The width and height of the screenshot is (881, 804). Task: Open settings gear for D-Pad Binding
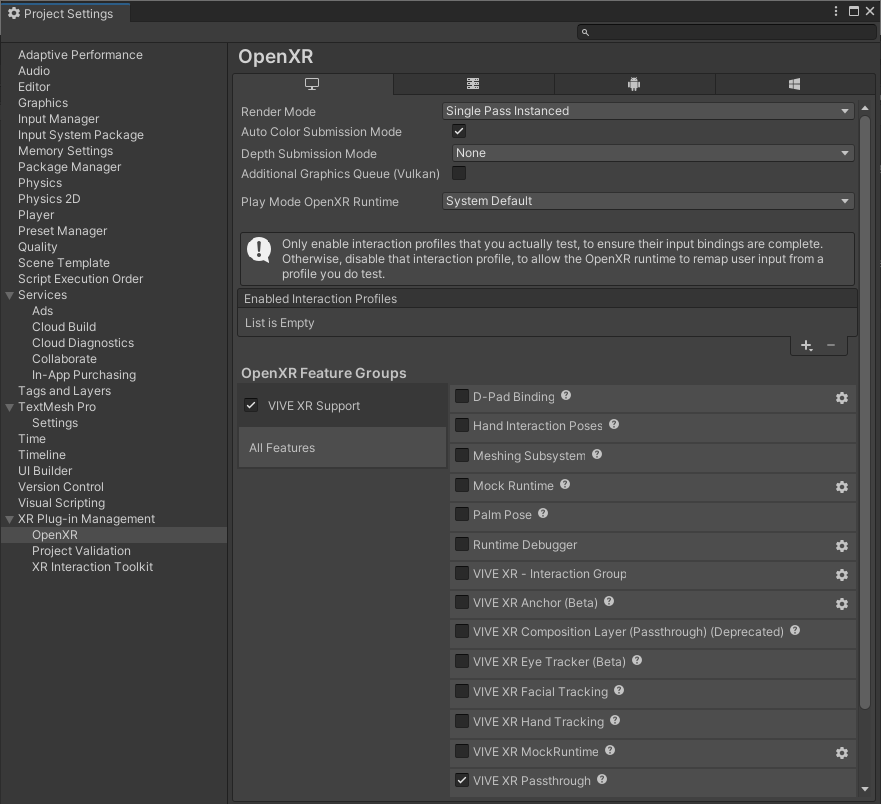(841, 398)
